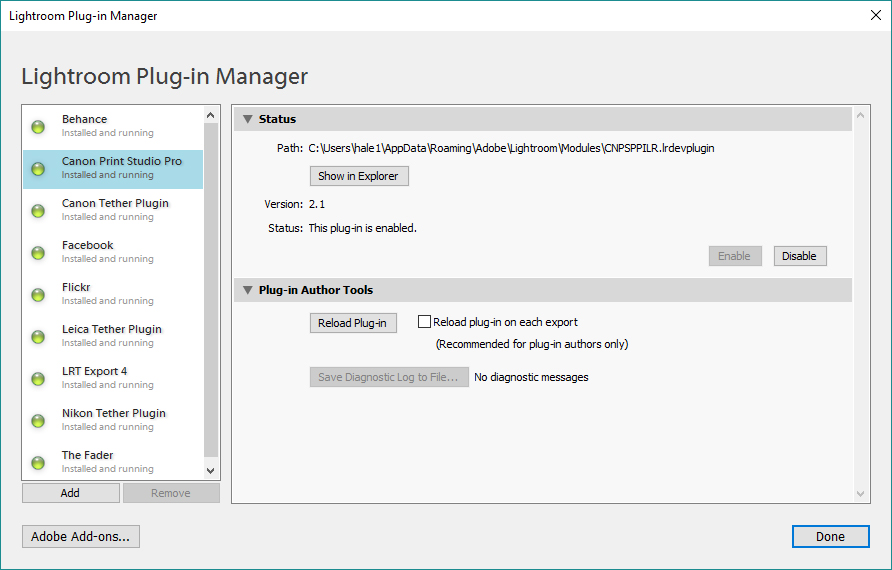Select the Facebook plug-in entry

click(88, 246)
